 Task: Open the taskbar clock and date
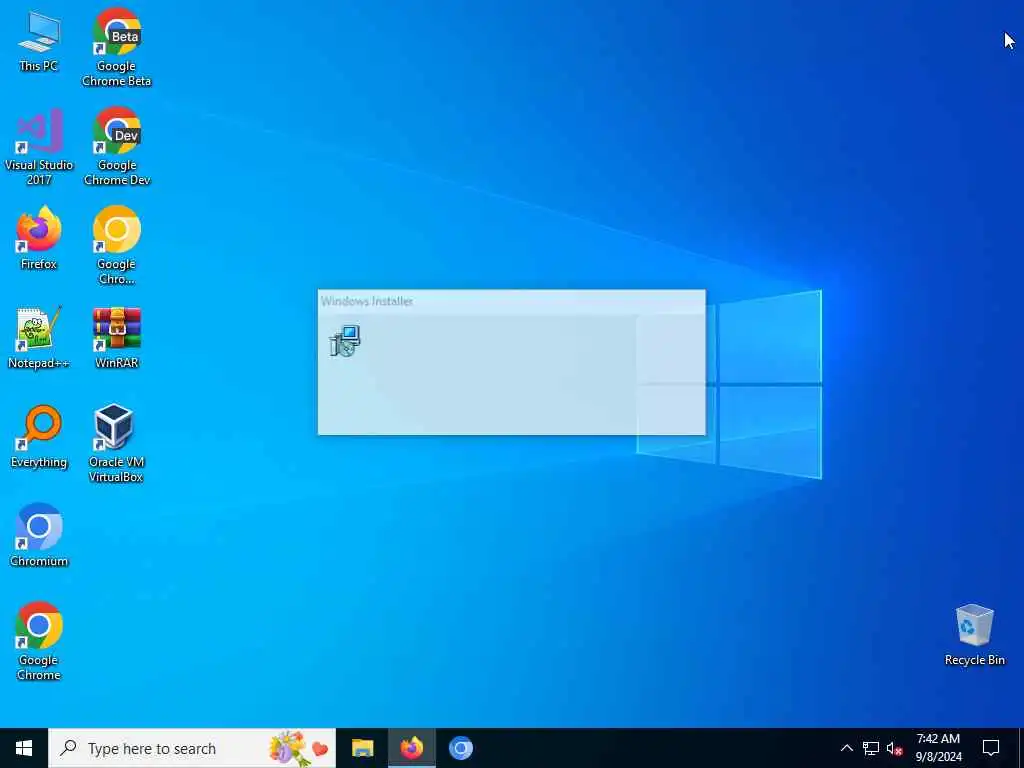(938, 748)
